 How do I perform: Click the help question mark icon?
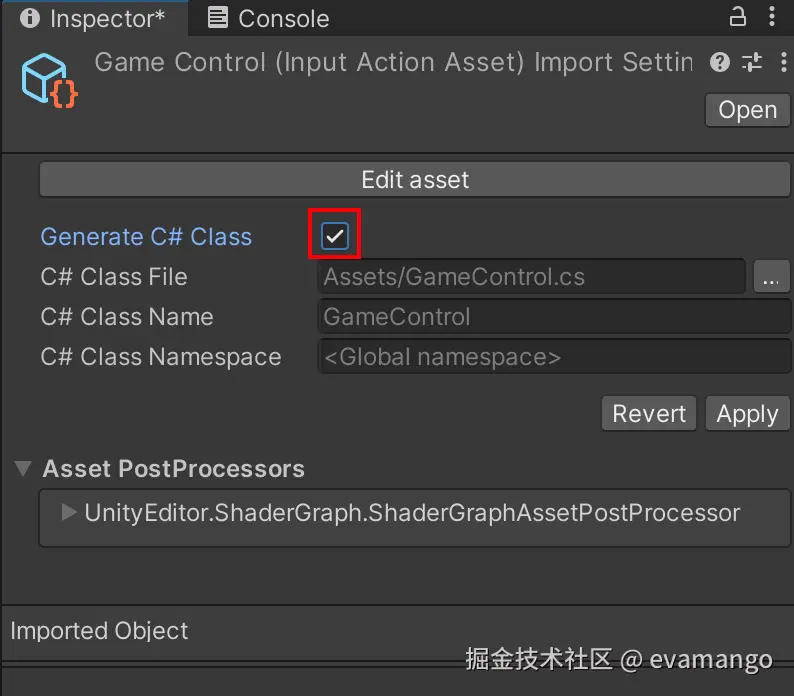click(x=720, y=63)
